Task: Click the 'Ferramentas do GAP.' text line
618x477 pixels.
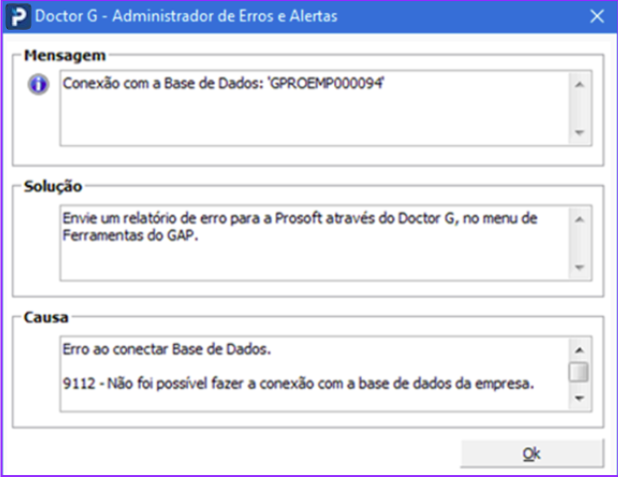Action: click(x=130, y=235)
